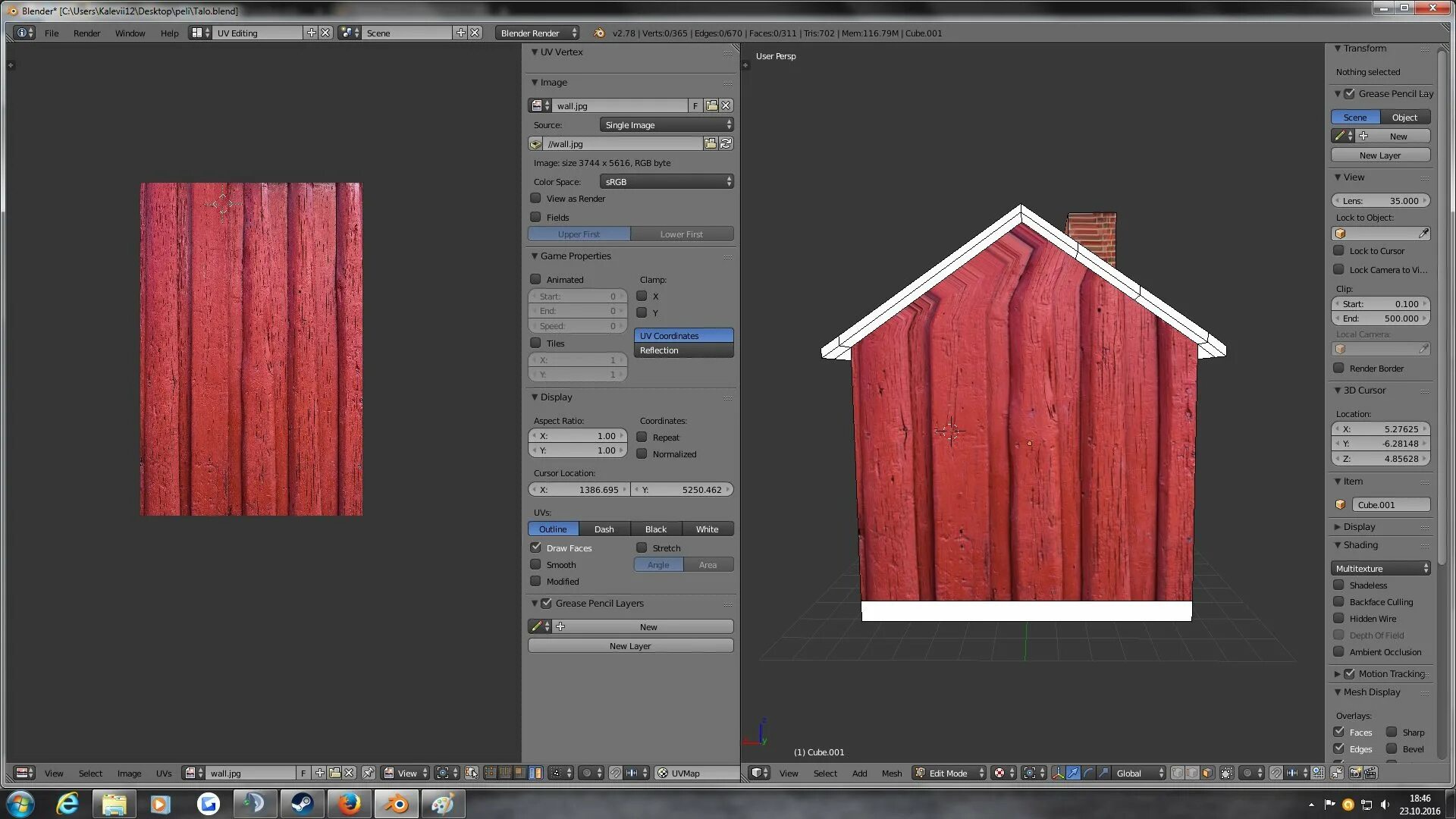
Task: Open the Render menu in top bar
Action: click(x=86, y=33)
